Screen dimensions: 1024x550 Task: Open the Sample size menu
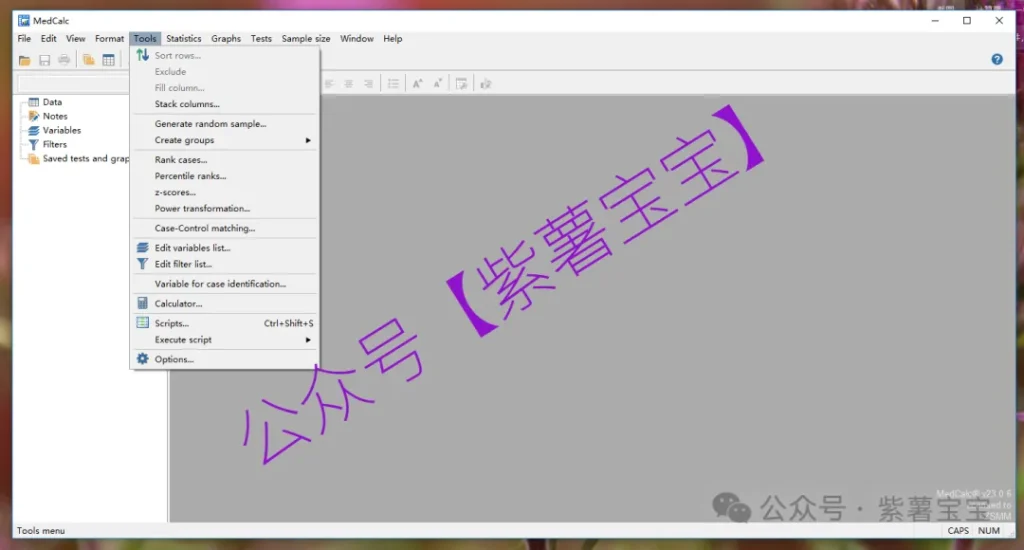click(306, 39)
